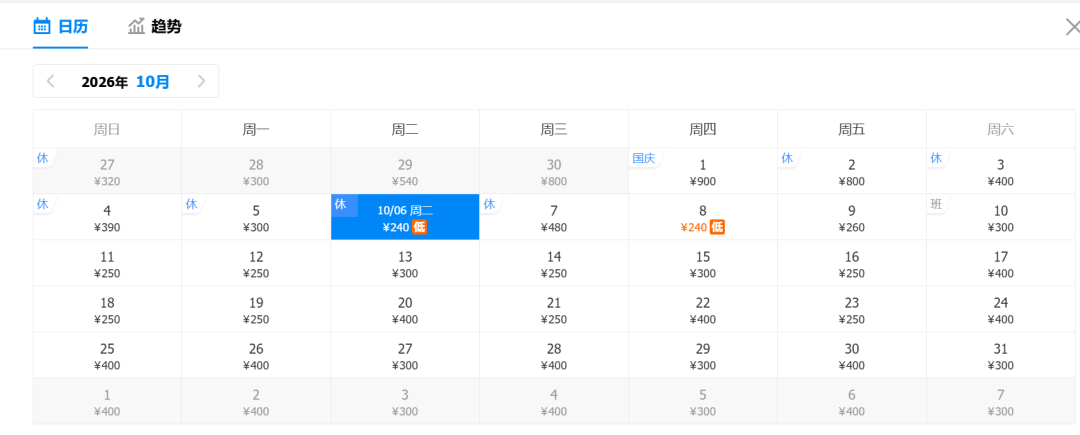The height and width of the screenshot is (435, 1080).
Task: Switch to the 趋势 tab
Action: click(x=167, y=27)
